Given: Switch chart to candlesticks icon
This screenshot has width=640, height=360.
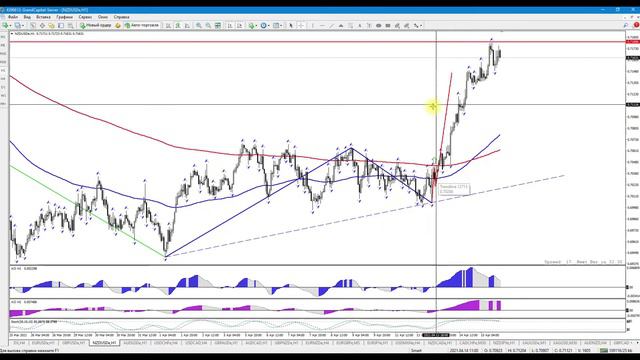Looking at the screenshot, I should tap(178, 25).
